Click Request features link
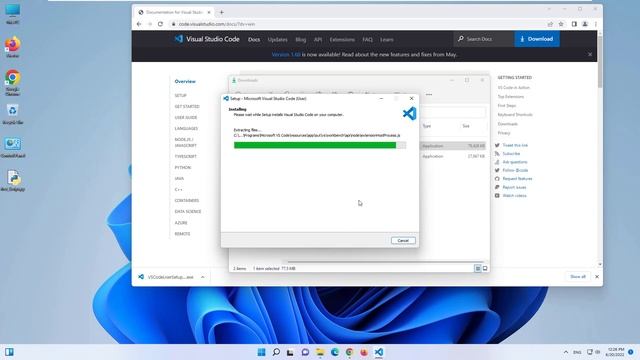The image size is (640, 360). click(517, 179)
